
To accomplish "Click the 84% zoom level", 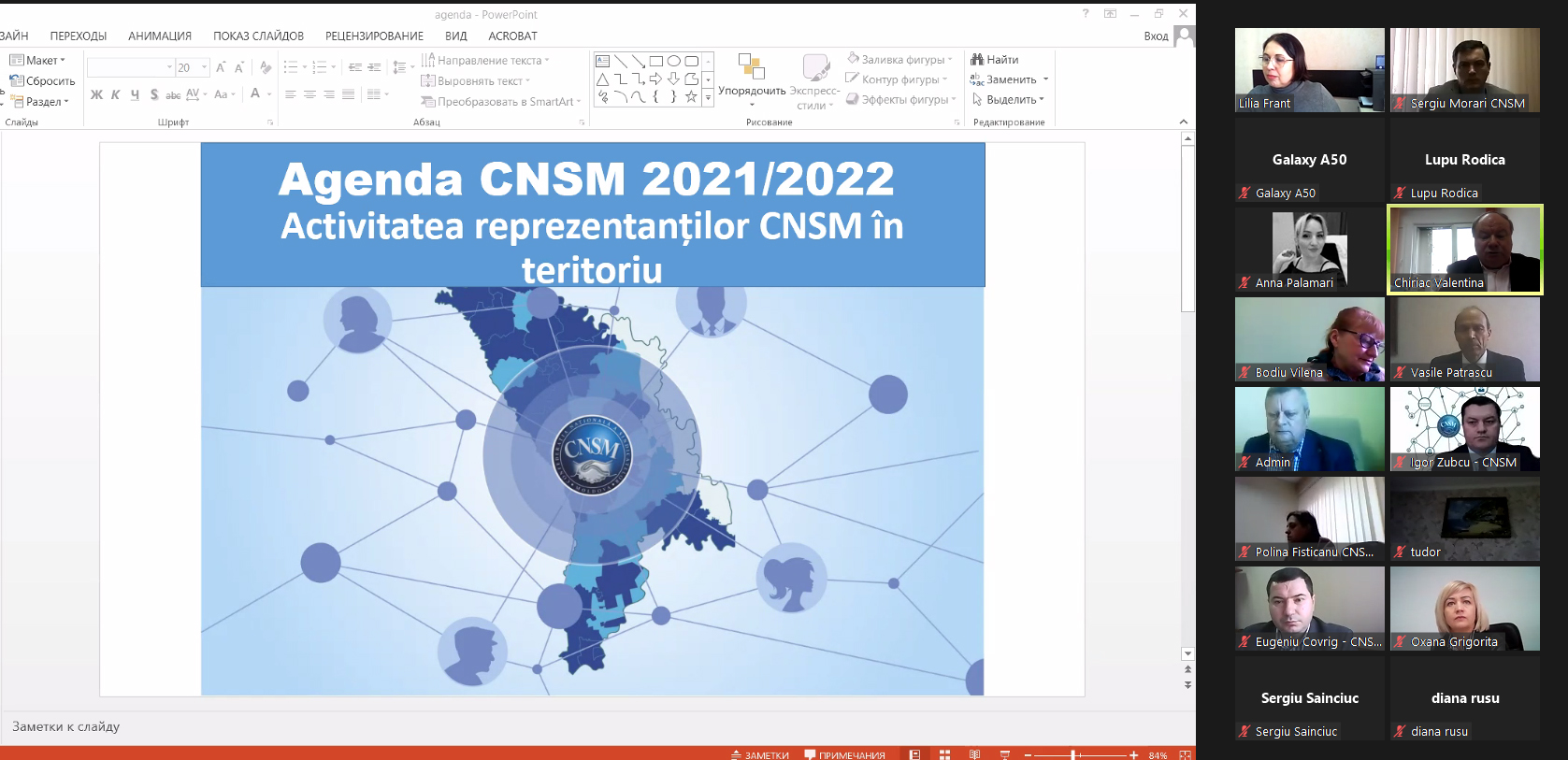I will [1158, 754].
